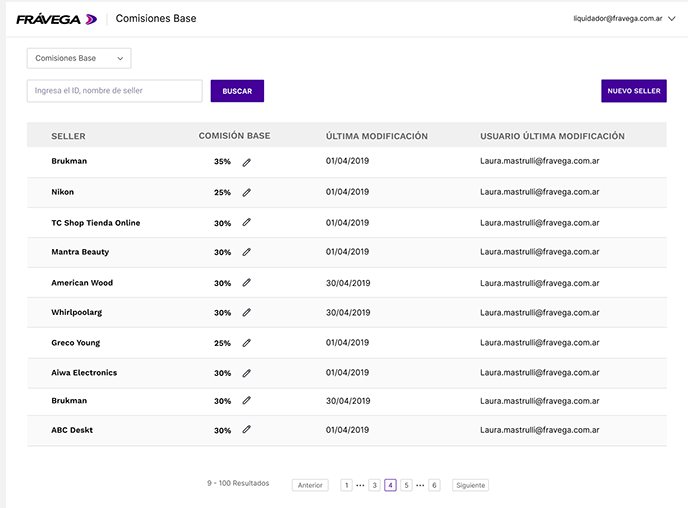Open pagination page 3

click(374, 485)
